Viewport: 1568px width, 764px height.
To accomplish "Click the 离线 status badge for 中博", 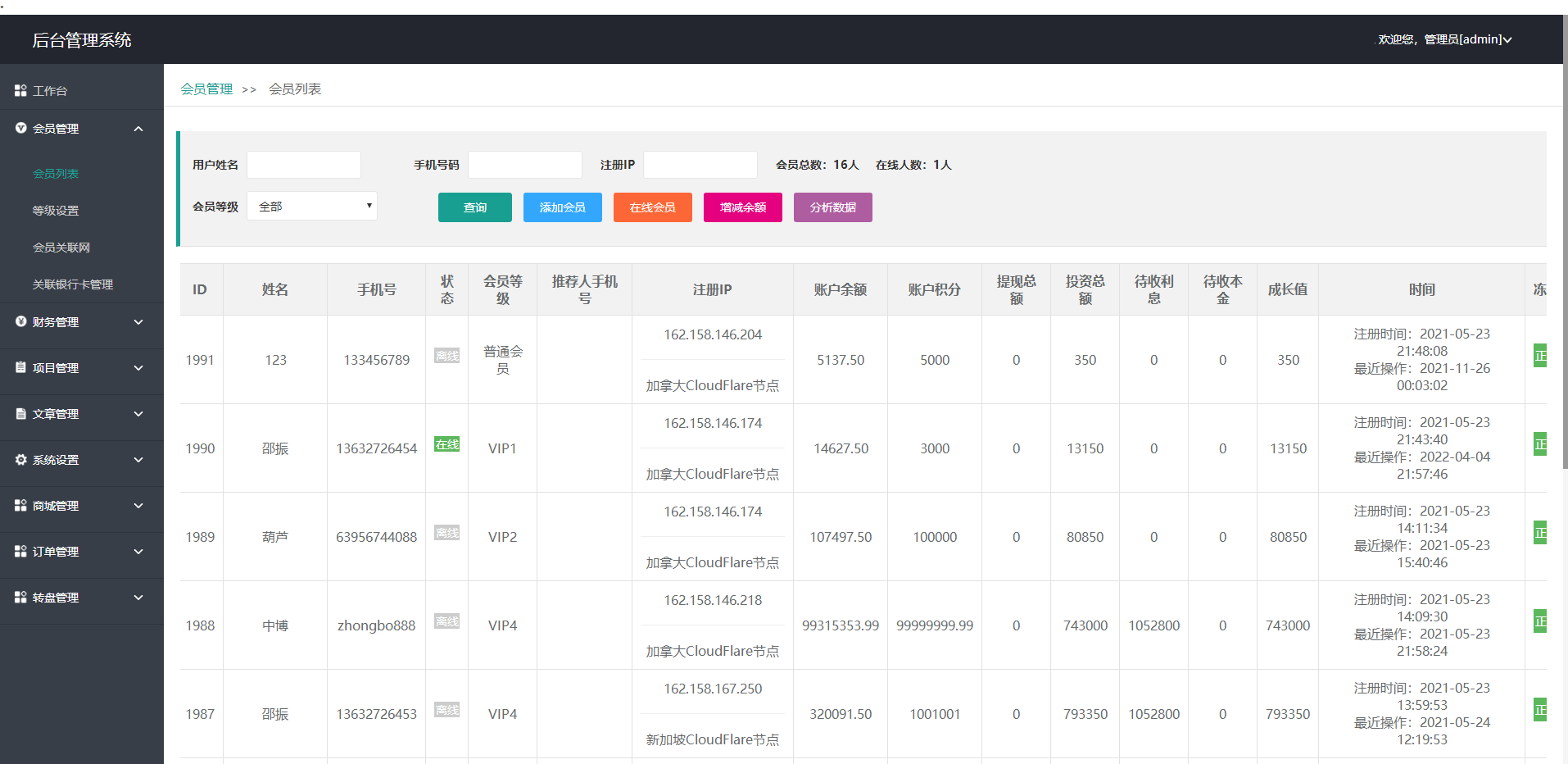I will (x=446, y=621).
